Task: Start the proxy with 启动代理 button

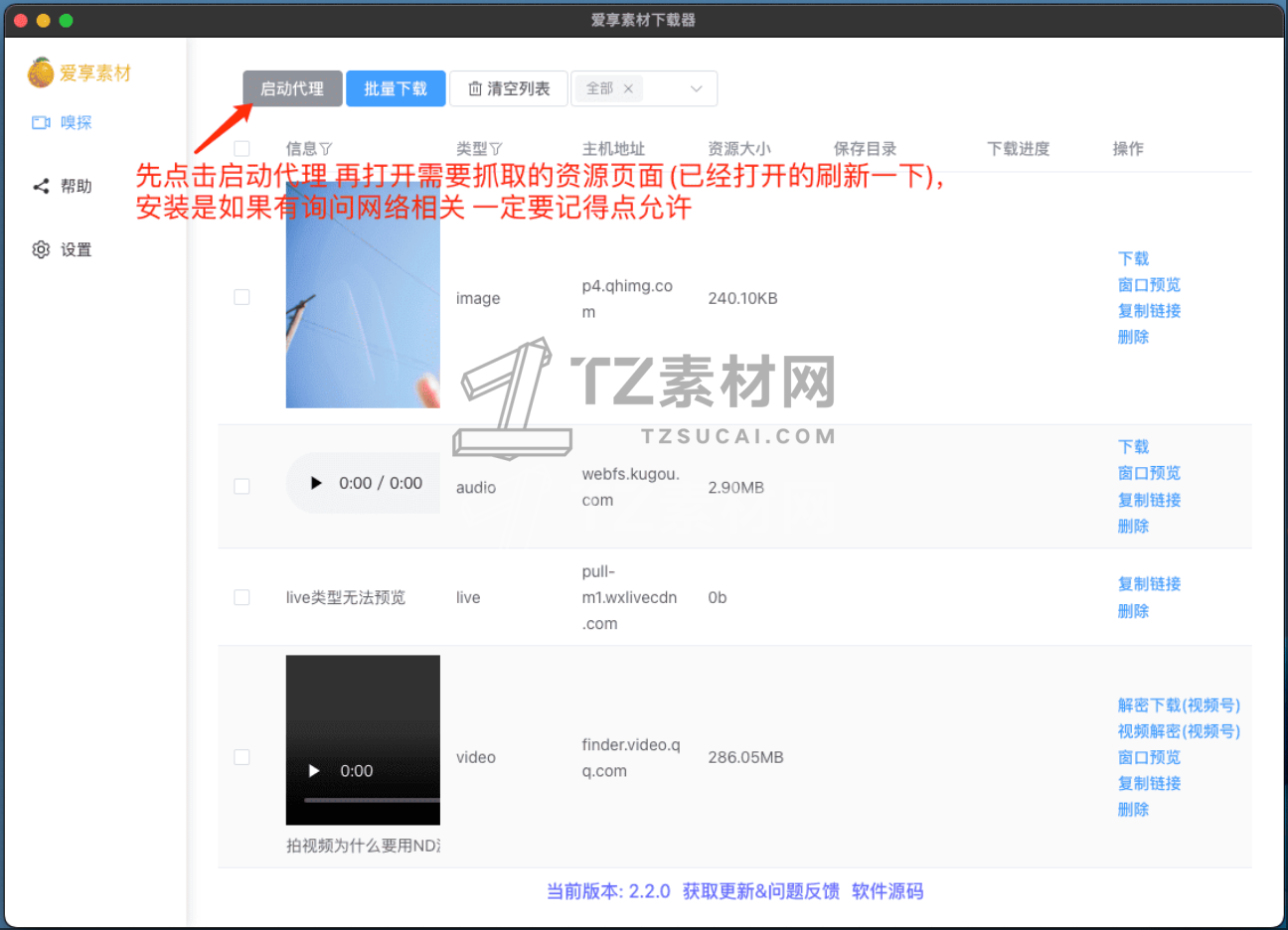Action: pos(292,88)
